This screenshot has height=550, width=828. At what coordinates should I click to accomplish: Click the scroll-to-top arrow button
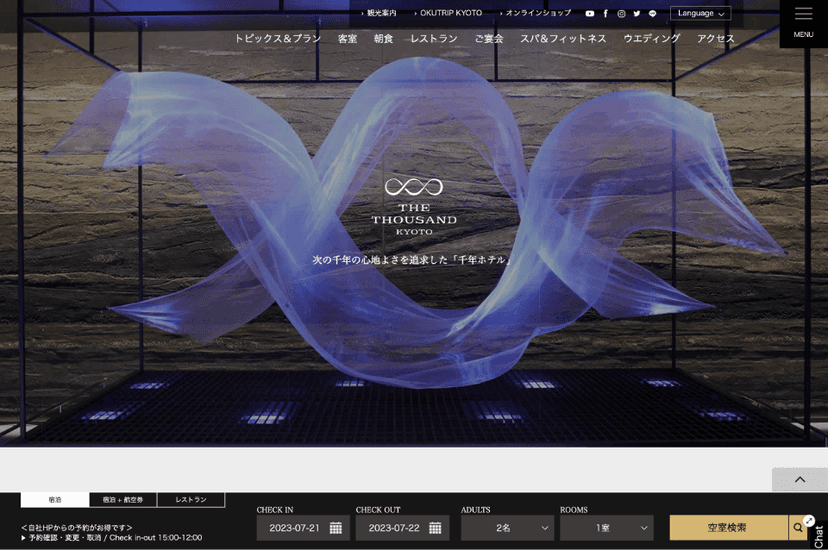click(x=800, y=479)
